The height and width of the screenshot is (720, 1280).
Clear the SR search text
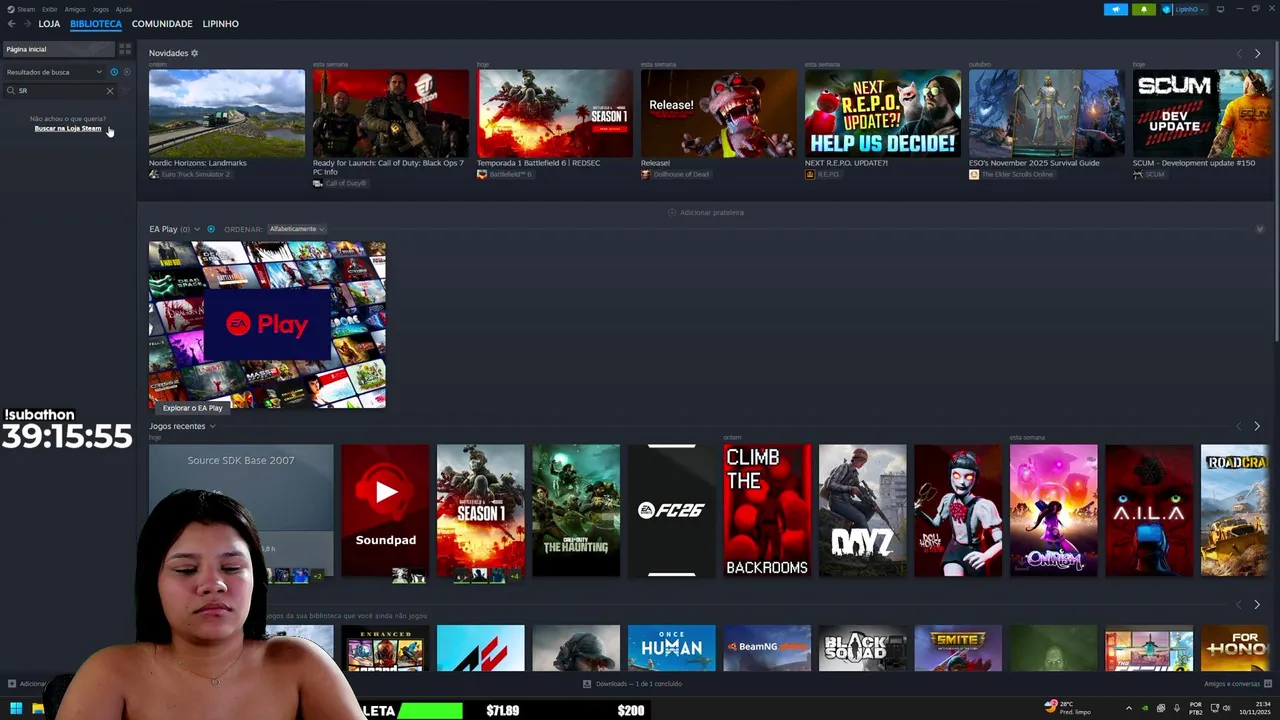[x=110, y=91]
